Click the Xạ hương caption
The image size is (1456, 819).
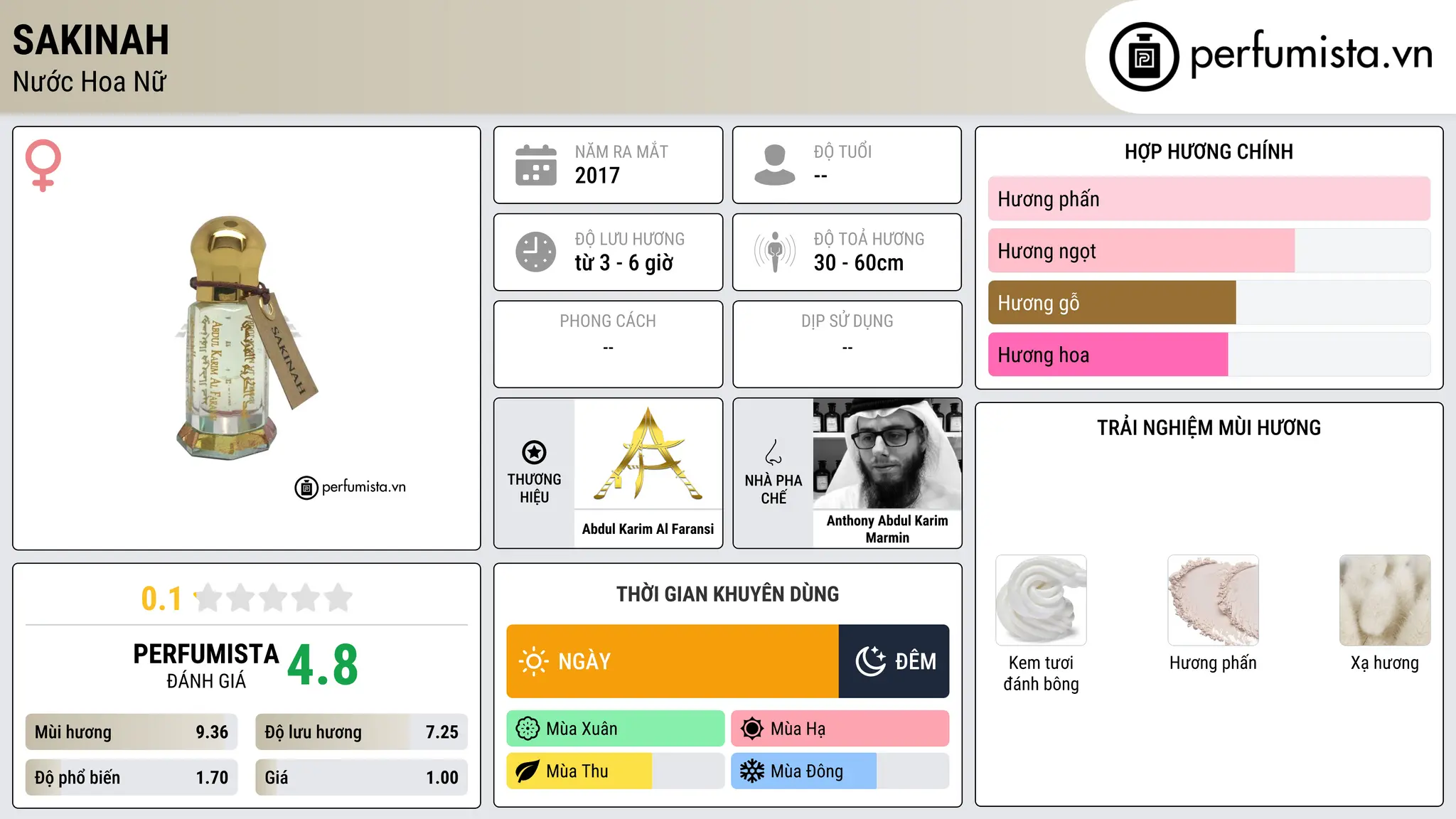[x=1385, y=663]
